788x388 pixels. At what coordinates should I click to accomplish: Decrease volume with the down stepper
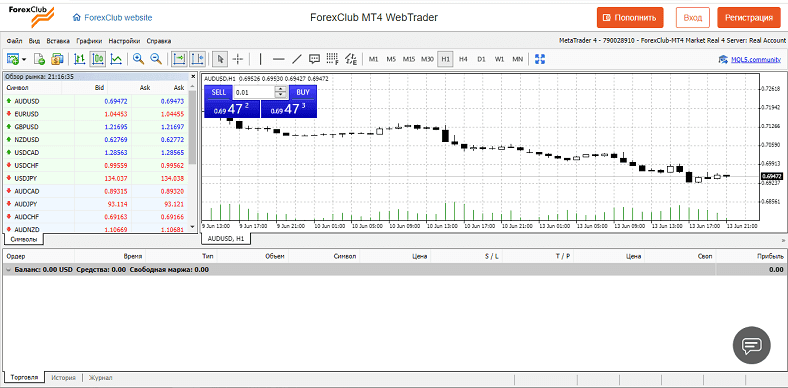click(281, 95)
